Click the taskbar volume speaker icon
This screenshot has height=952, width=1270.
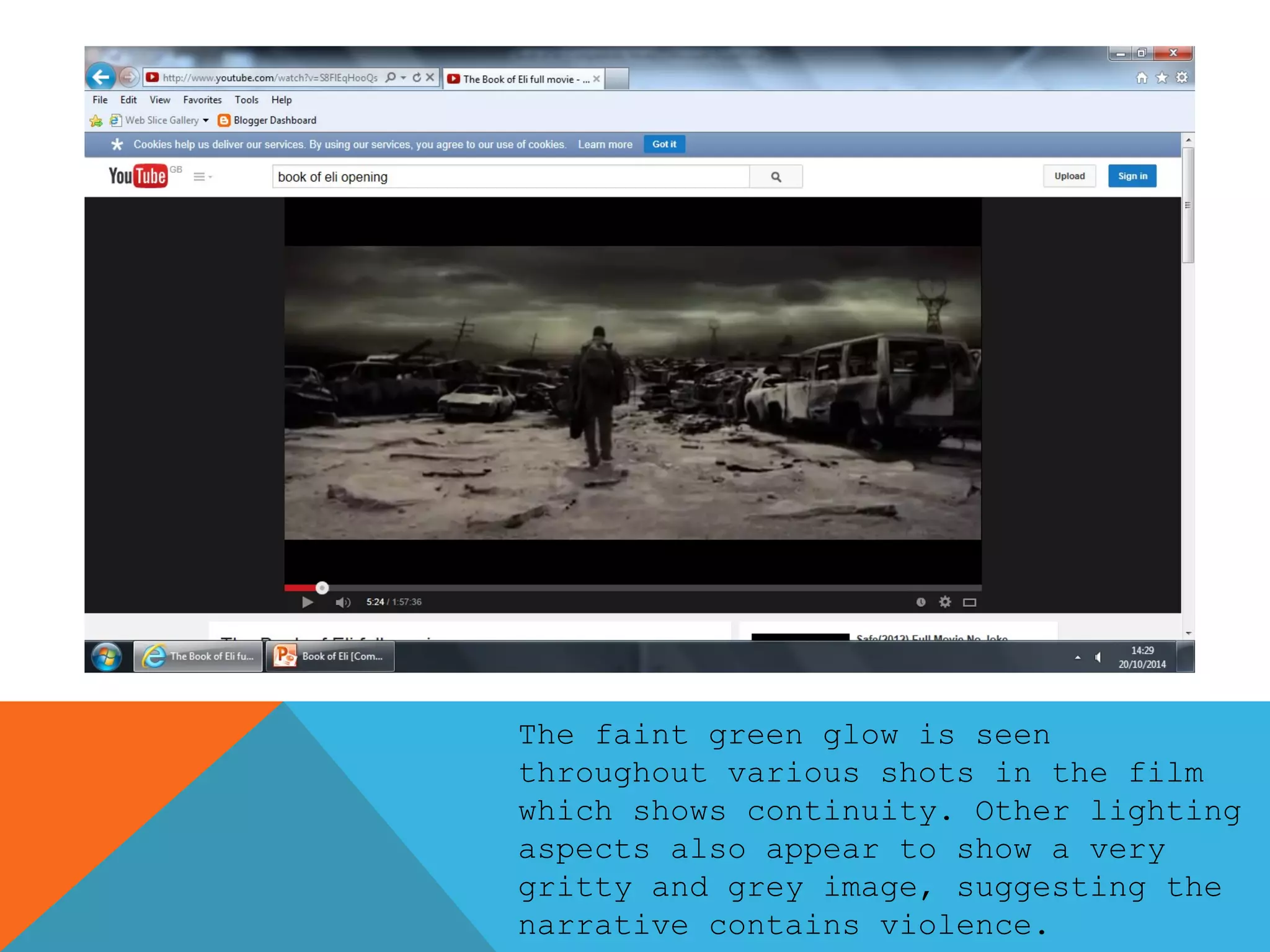pyautogui.click(x=1098, y=658)
